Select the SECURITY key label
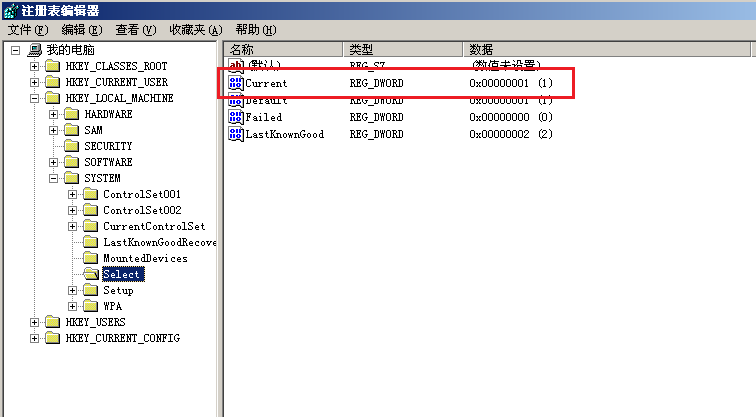Viewport: 756px width, 417px height. pyautogui.click(x=108, y=146)
